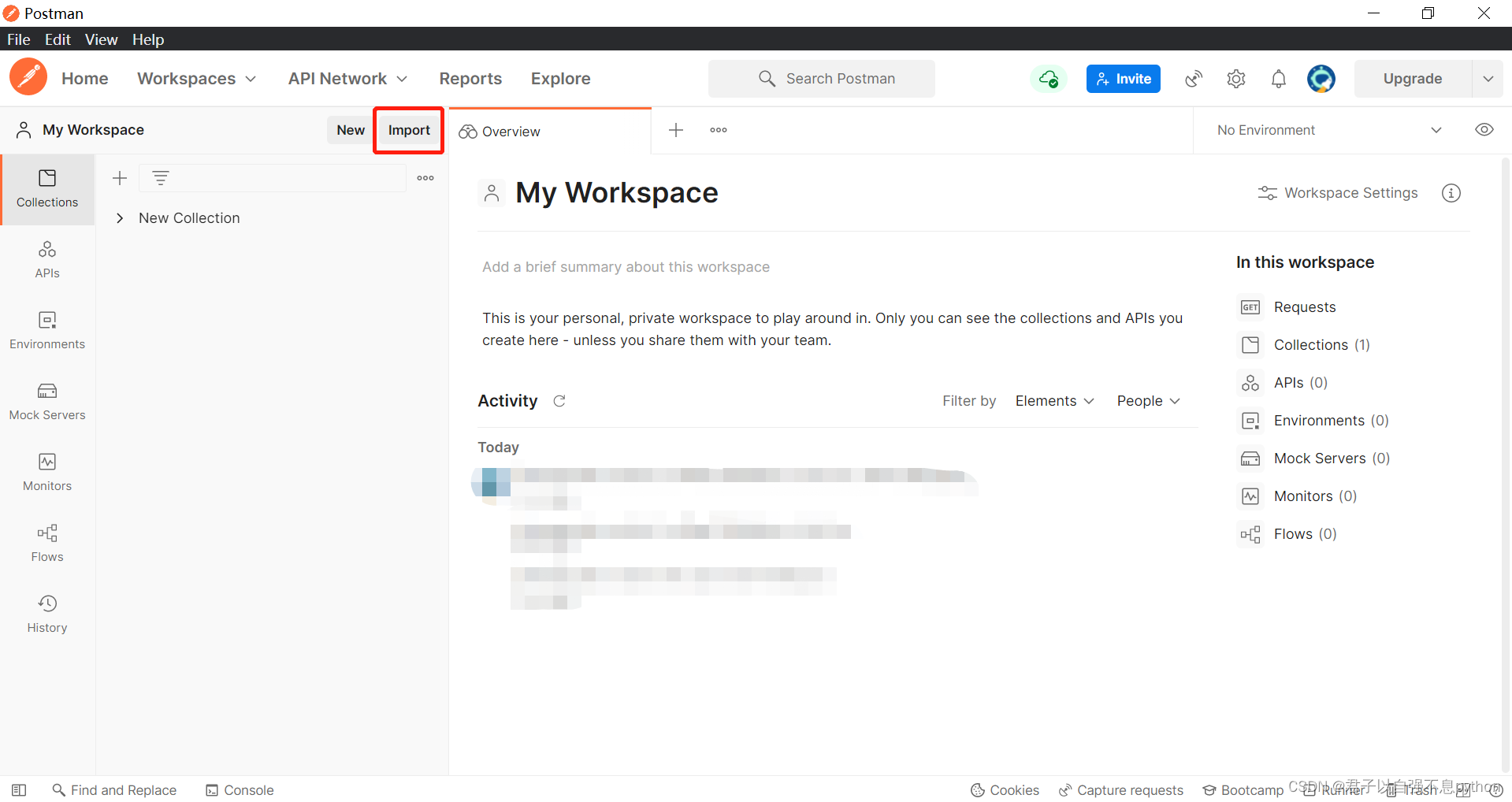Refresh the Activity feed

point(559,401)
